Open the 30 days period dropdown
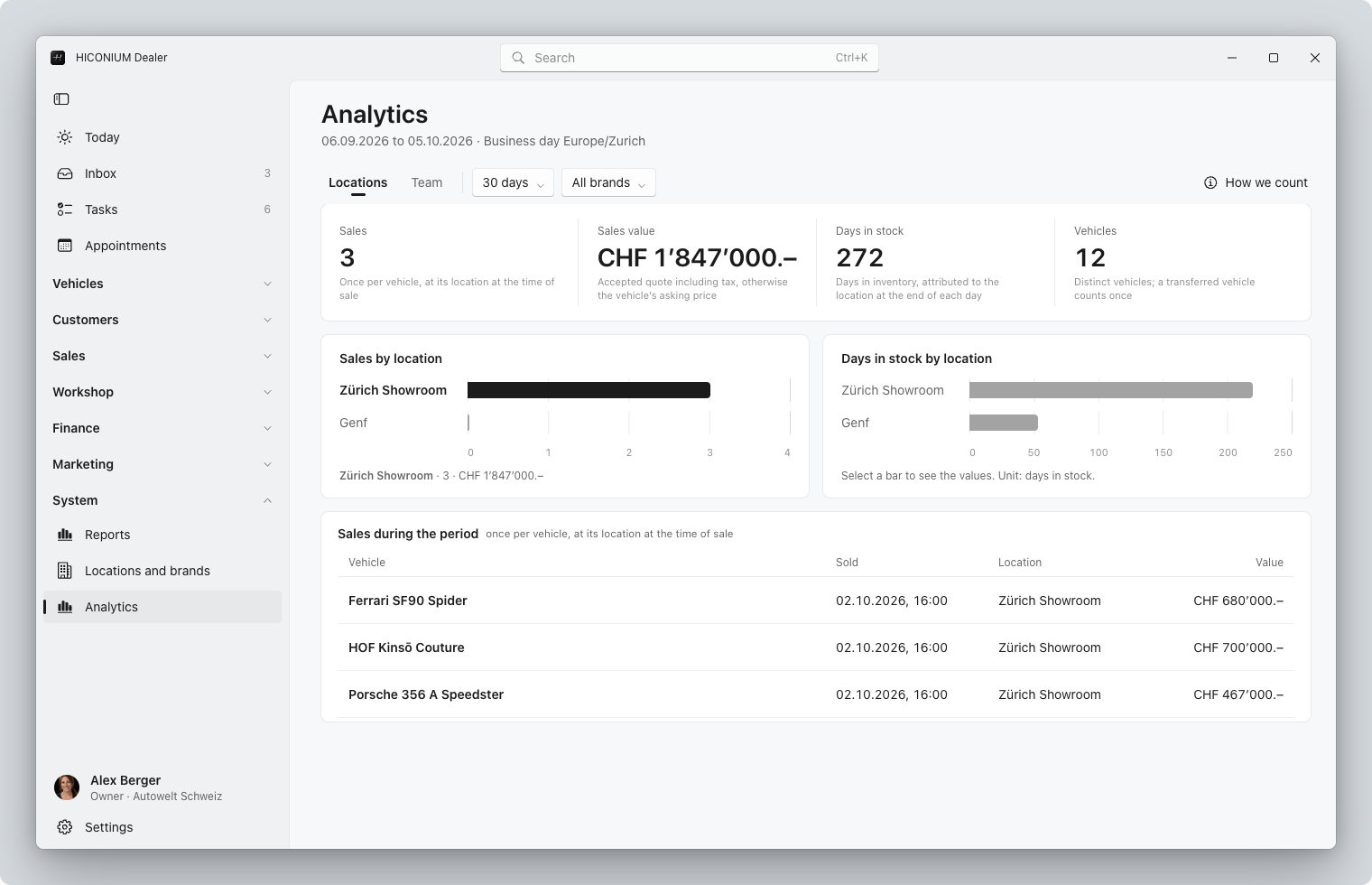The width and height of the screenshot is (1372, 885). pyautogui.click(x=513, y=182)
